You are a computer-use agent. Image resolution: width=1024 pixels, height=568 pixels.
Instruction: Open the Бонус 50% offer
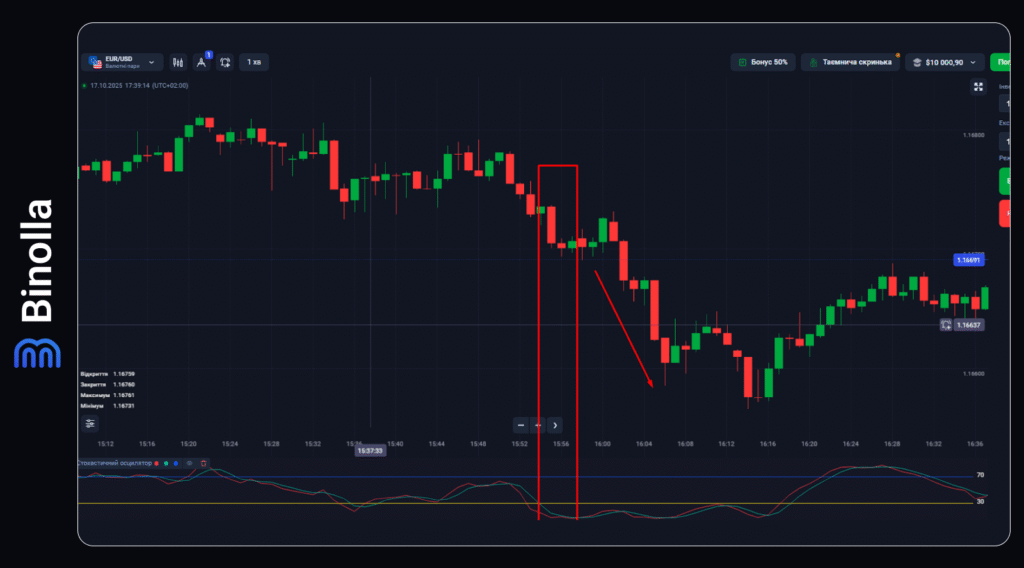[763, 62]
